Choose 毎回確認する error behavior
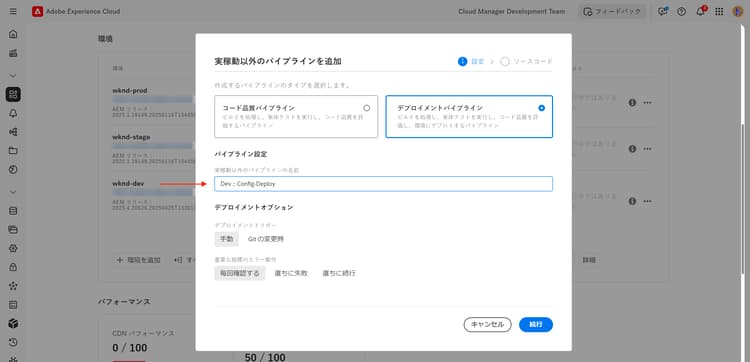 [x=240, y=273]
